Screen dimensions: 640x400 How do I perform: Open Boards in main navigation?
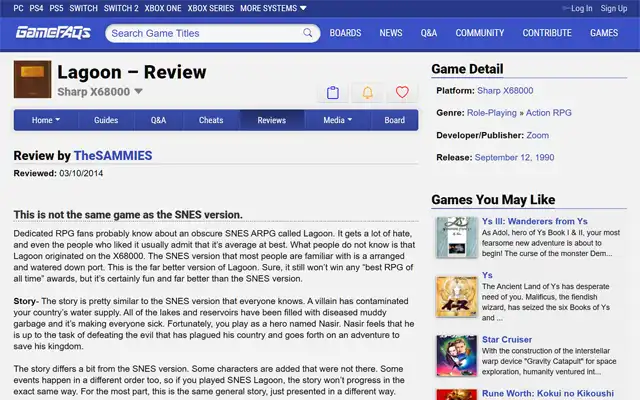pyautogui.click(x=345, y=33)
